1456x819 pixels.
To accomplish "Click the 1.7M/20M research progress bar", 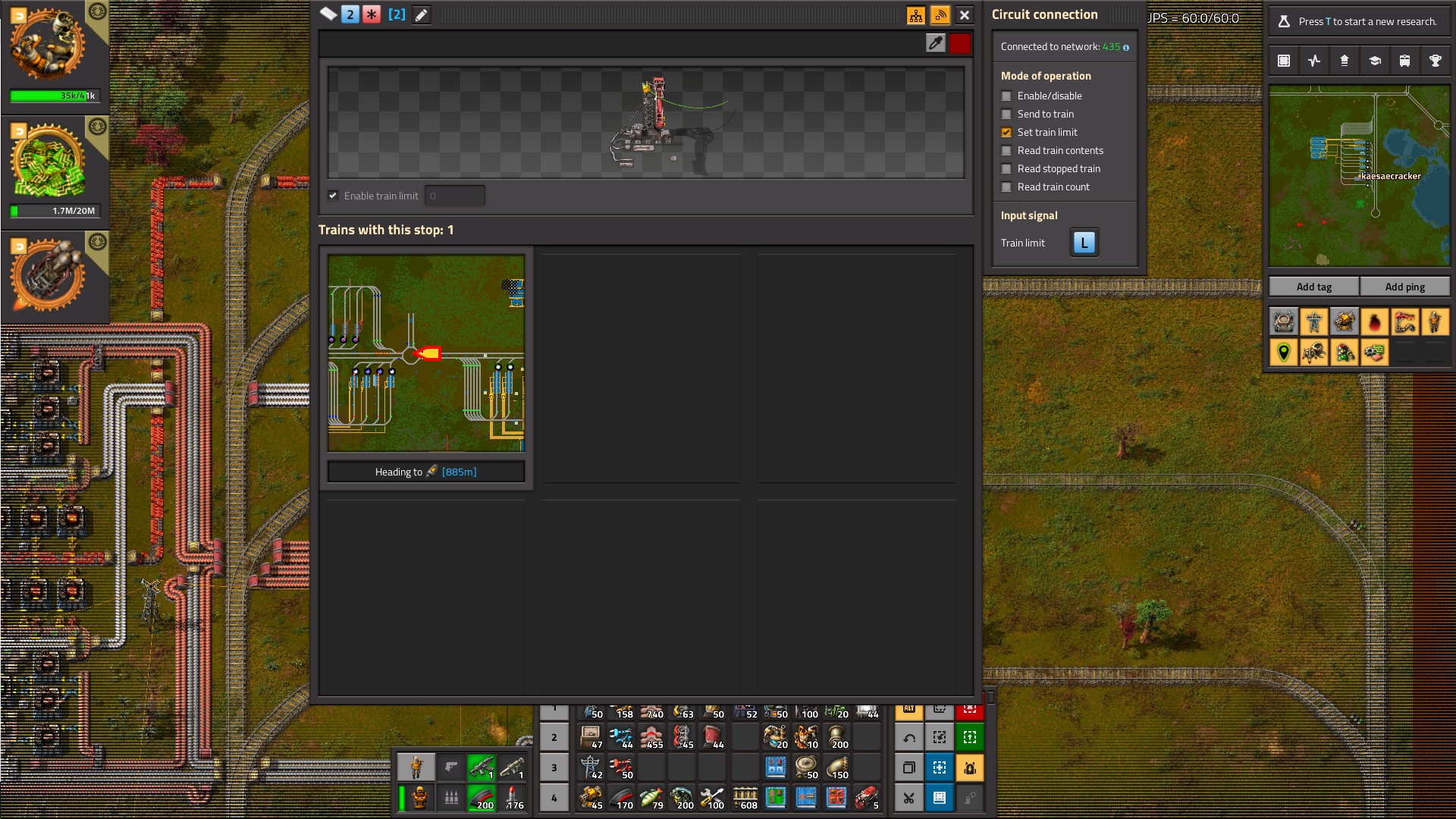I will pos(55,212).
